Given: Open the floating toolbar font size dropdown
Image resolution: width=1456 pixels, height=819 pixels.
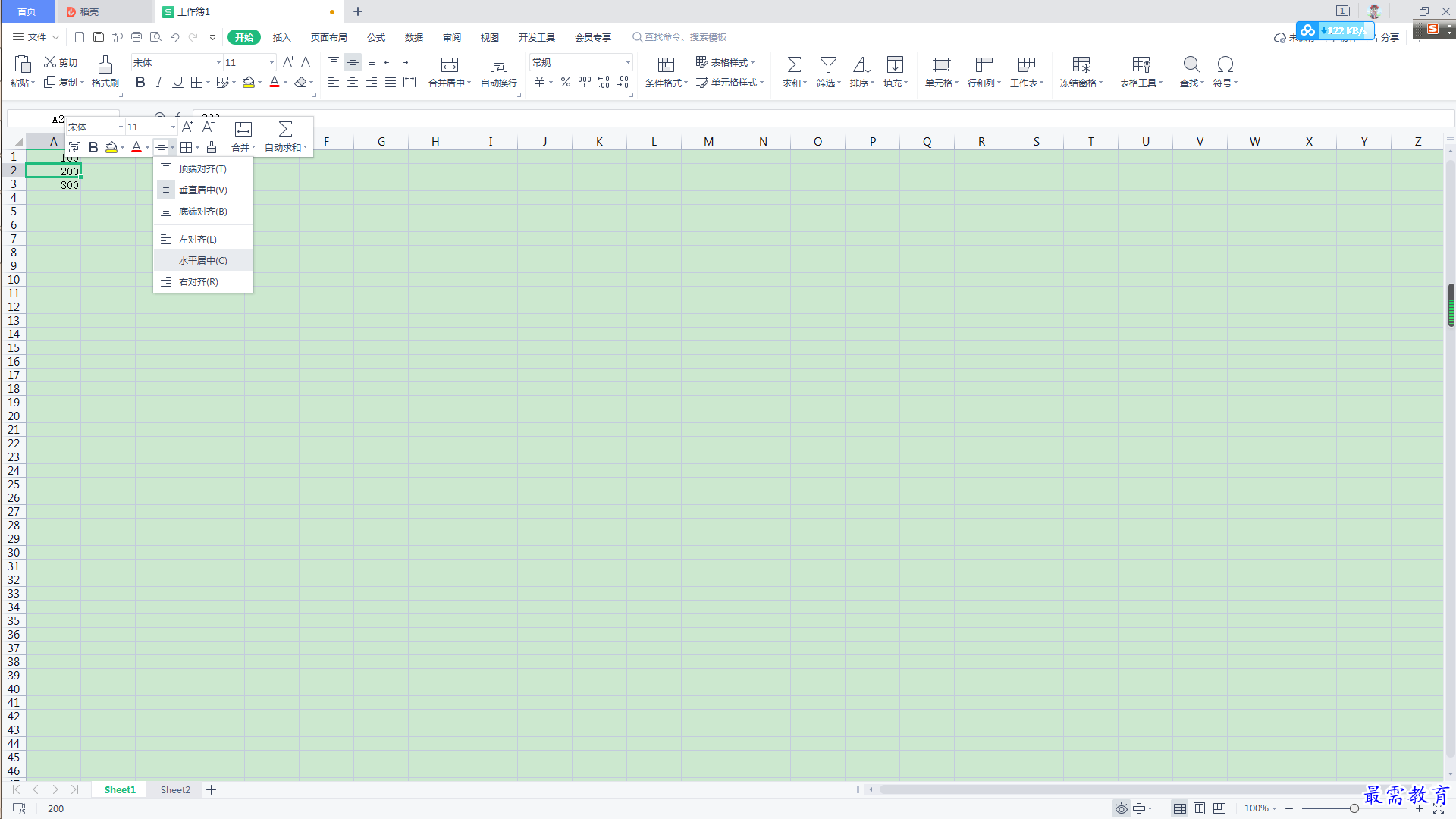Looking at the screenshot, I should (173, 127).
